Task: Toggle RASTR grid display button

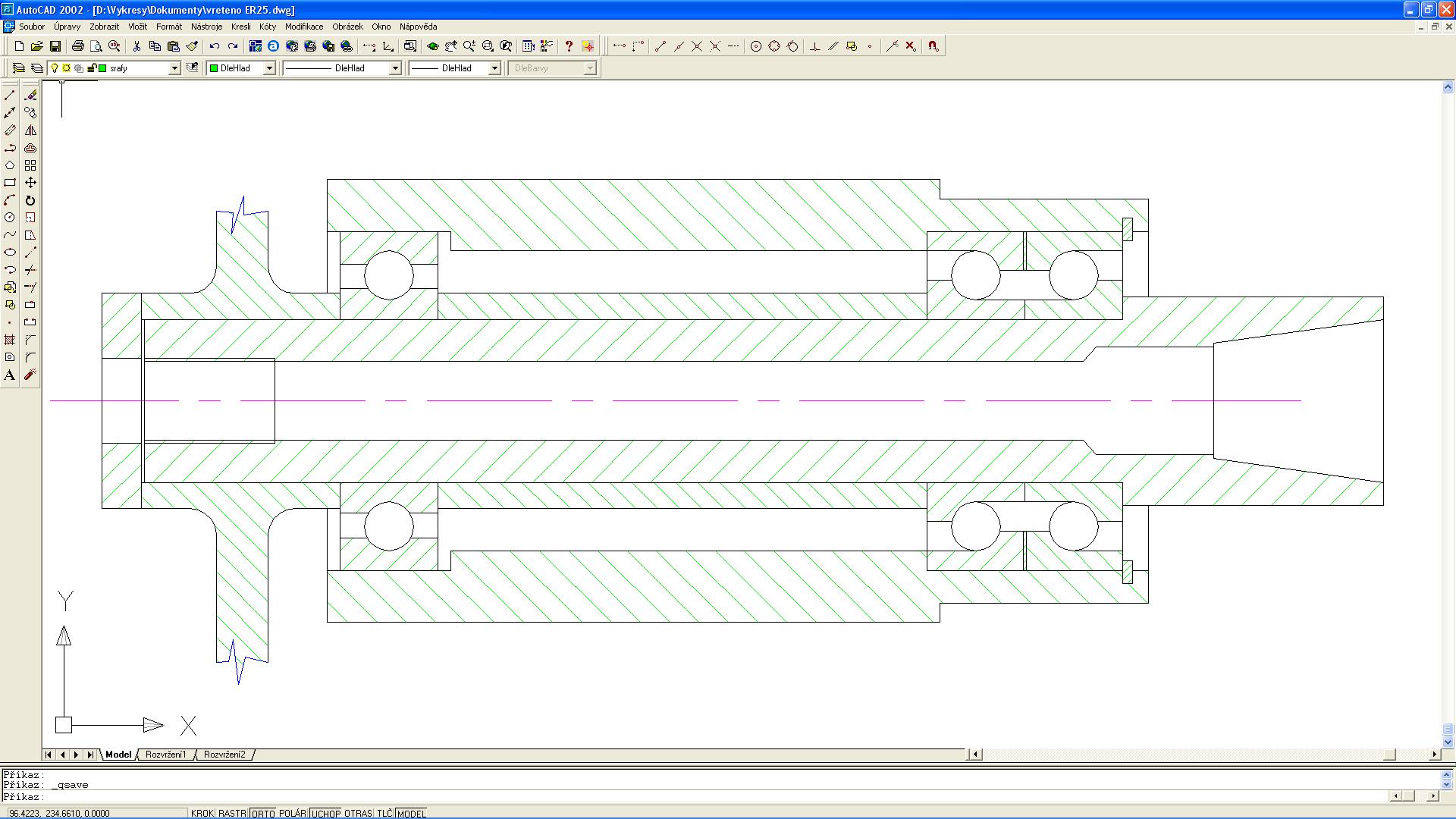Action: click(x=232, y=814)
